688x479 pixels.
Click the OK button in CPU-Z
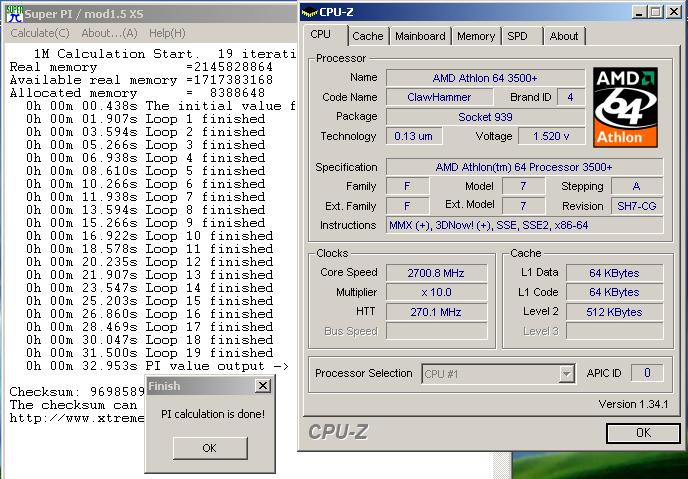click(x=643, y=433)
